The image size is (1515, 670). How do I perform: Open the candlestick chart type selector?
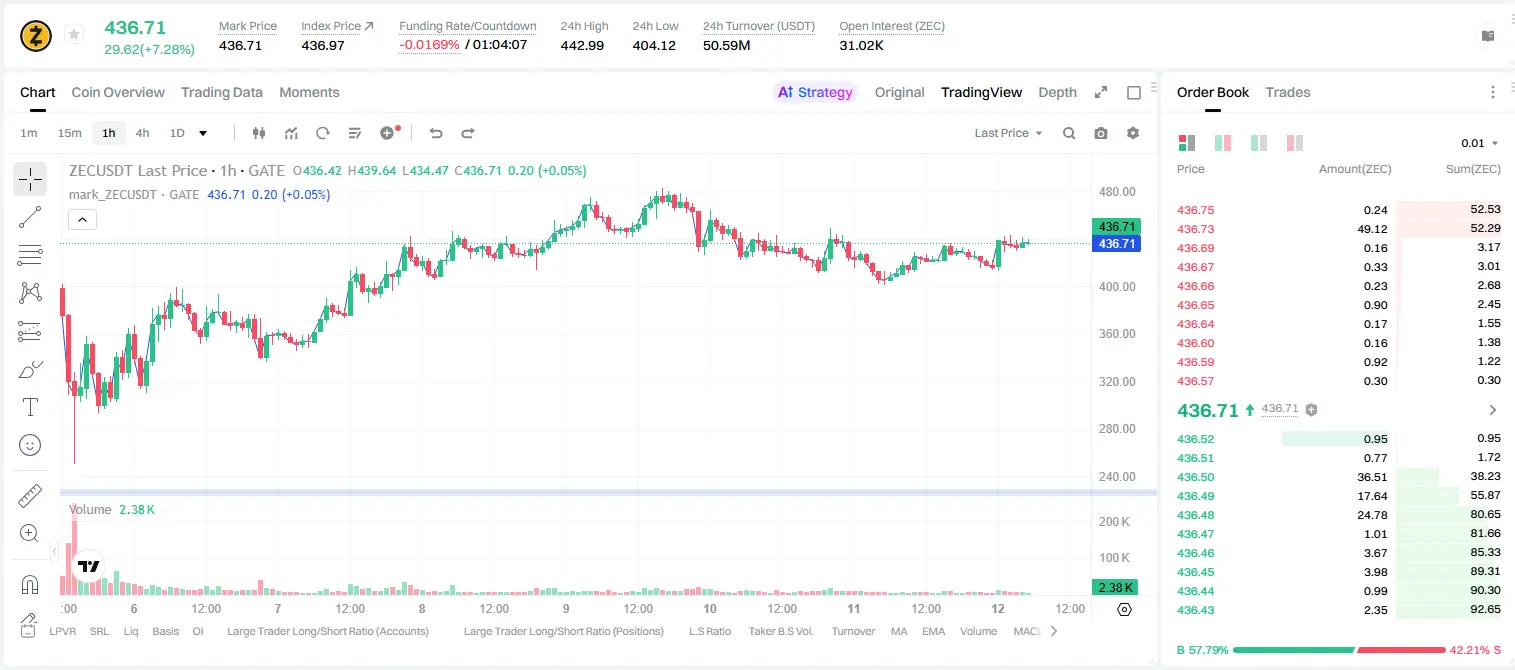pyautogui.click(x=259, y=133)
